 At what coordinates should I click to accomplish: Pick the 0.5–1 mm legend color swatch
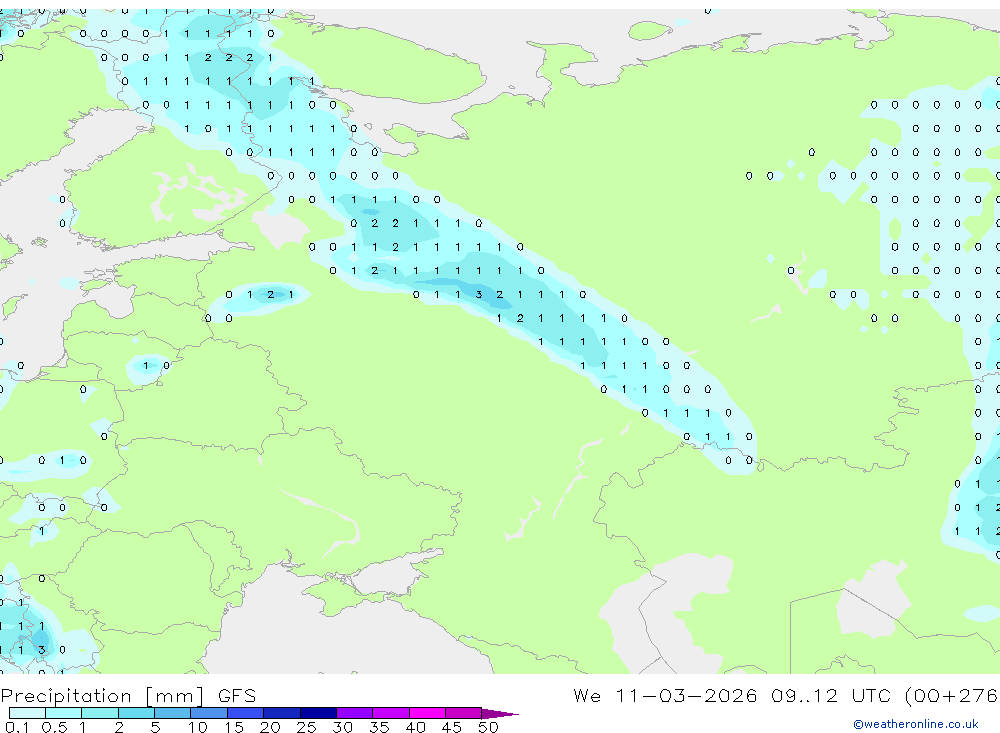pyautogui.click(x=63, y=713)
